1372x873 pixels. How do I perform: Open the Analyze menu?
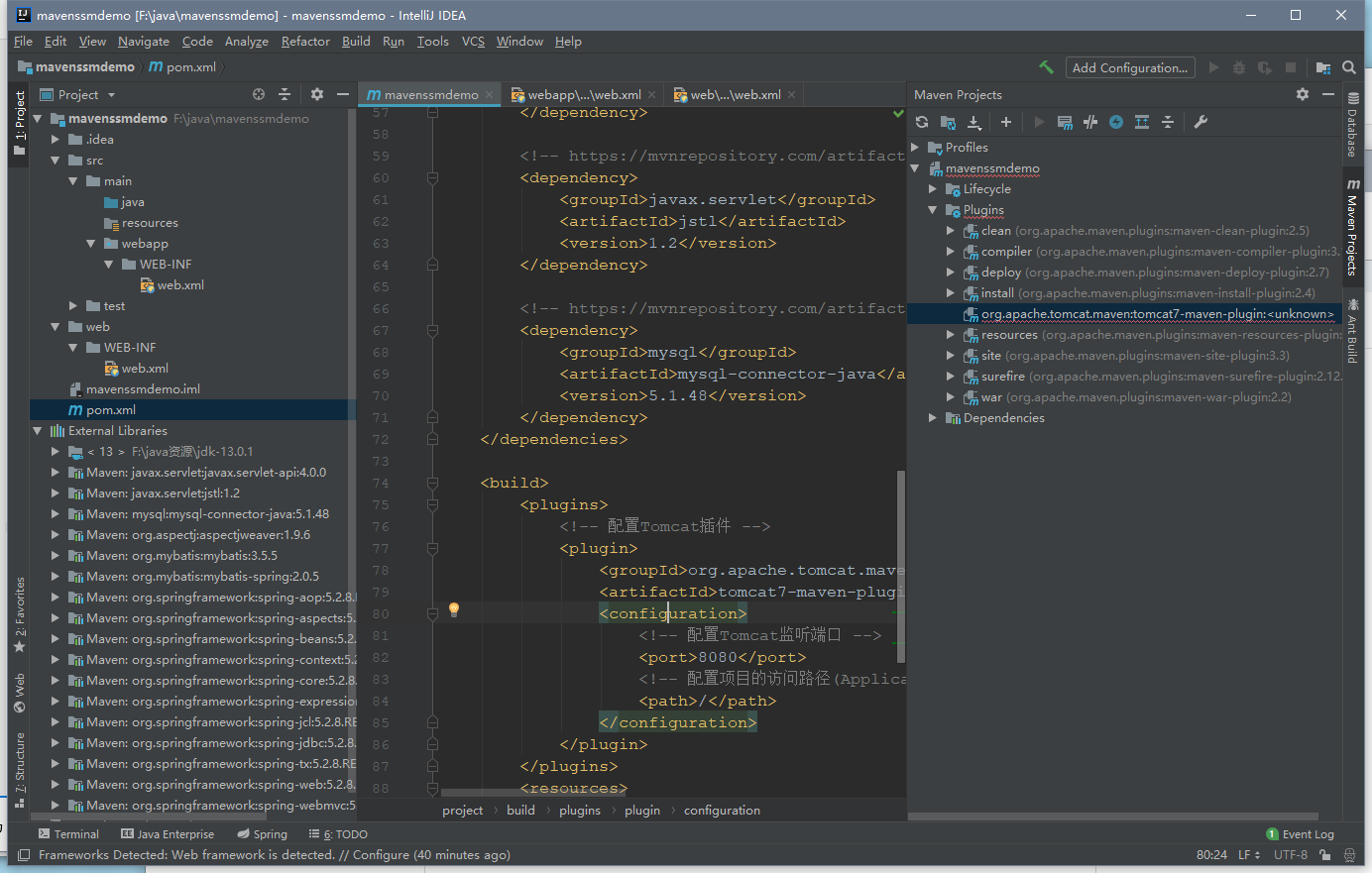[x=247, y=42]
